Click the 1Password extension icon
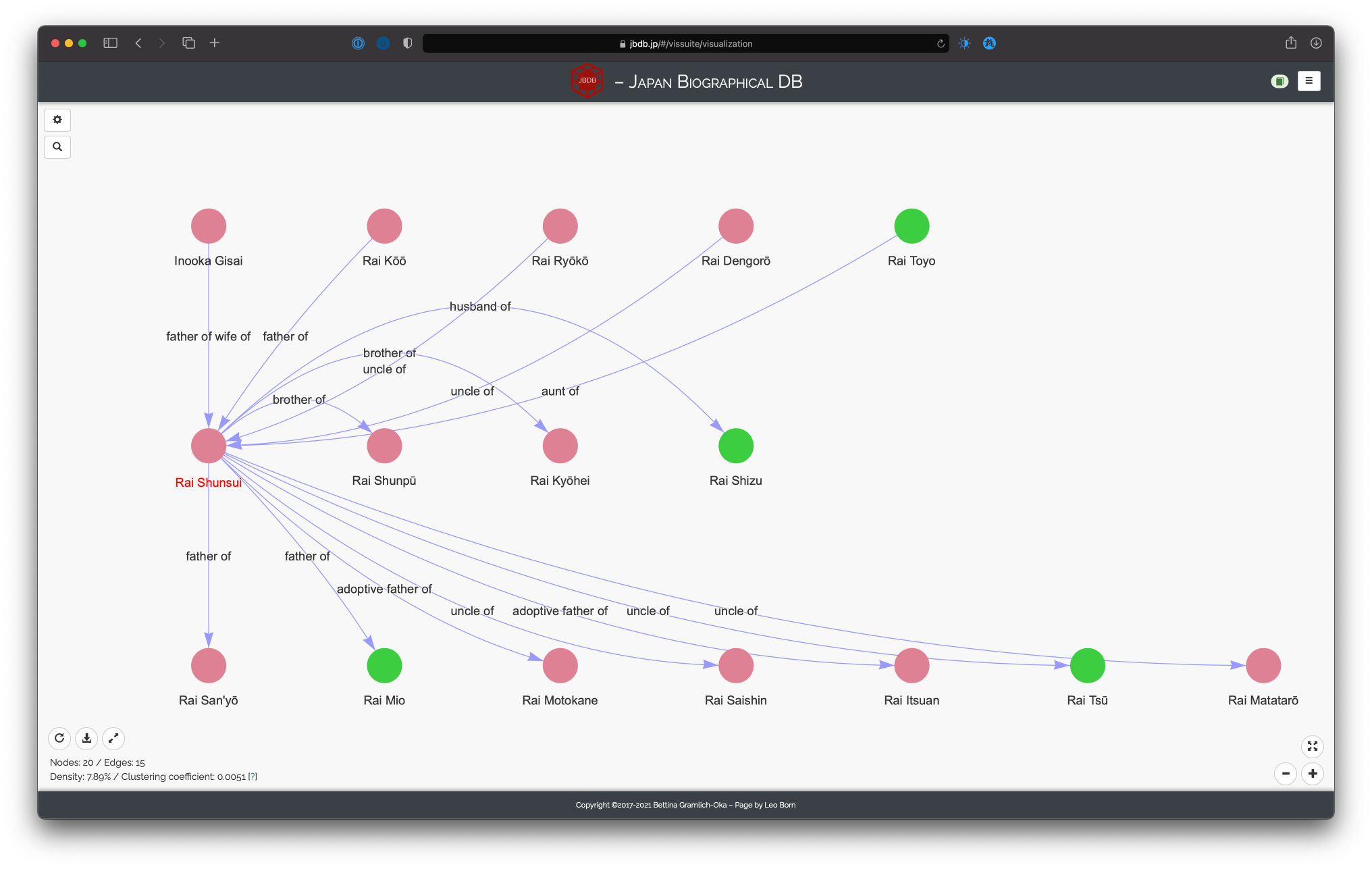The width and height of the screenshot is (1372, 869). [x=358, y=43]
